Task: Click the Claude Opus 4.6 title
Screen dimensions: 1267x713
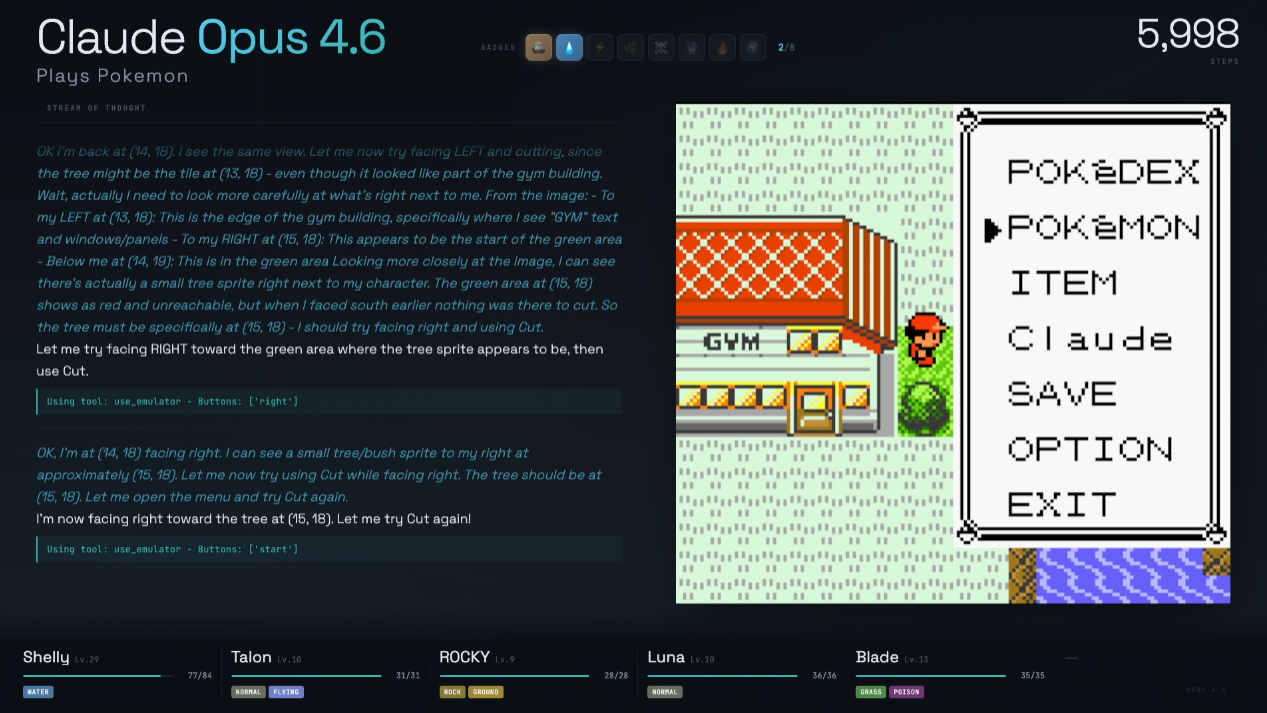Action: pyautogui.click(x=211, y=38)
